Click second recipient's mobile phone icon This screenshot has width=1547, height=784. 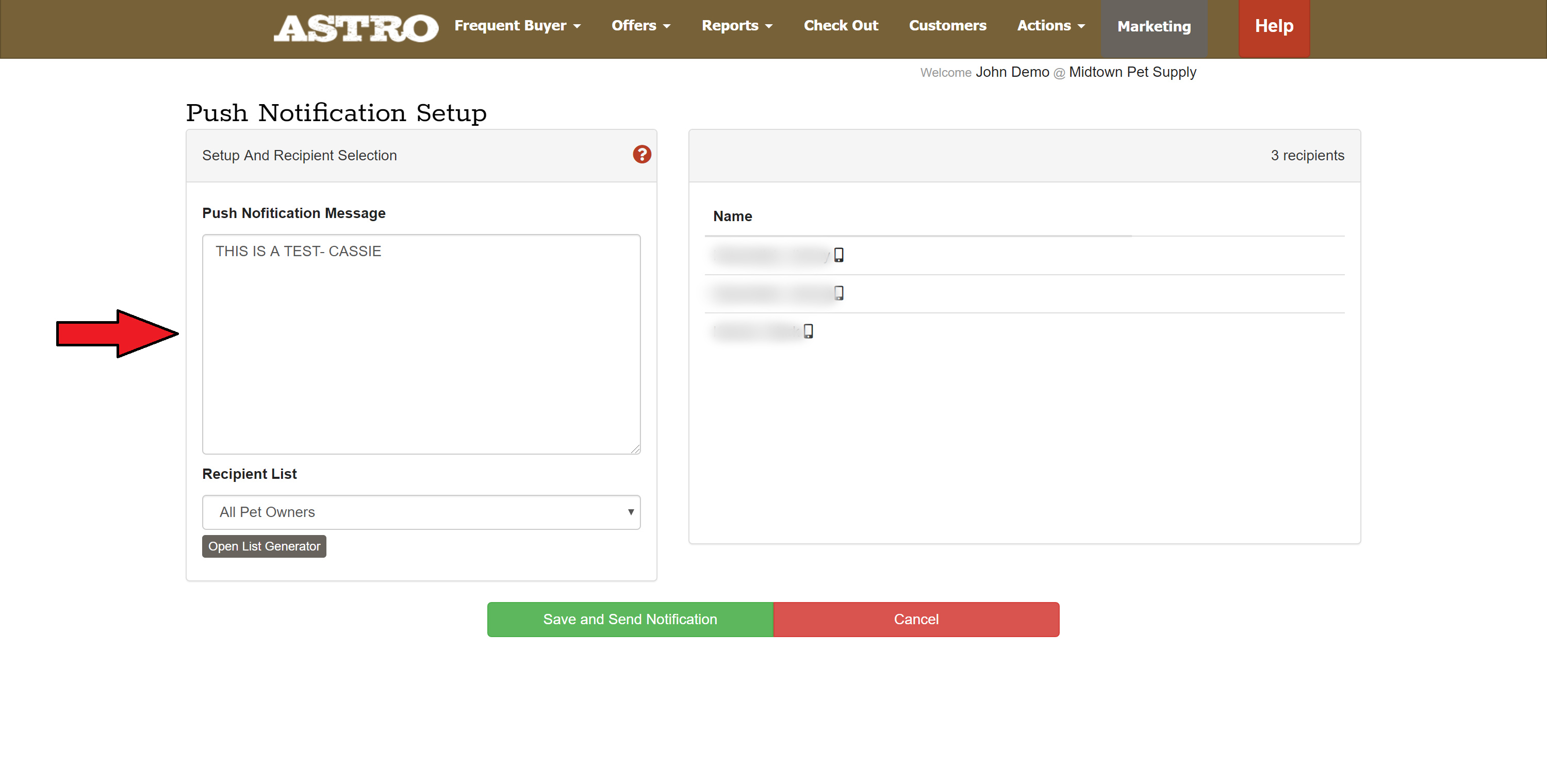[838, 293]
